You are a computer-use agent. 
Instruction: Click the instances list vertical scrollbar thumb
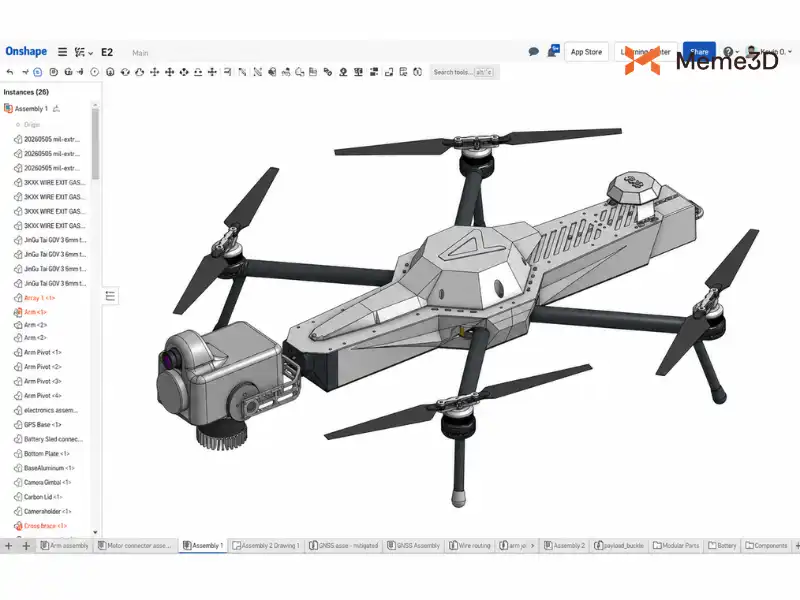tap(95, 144)
